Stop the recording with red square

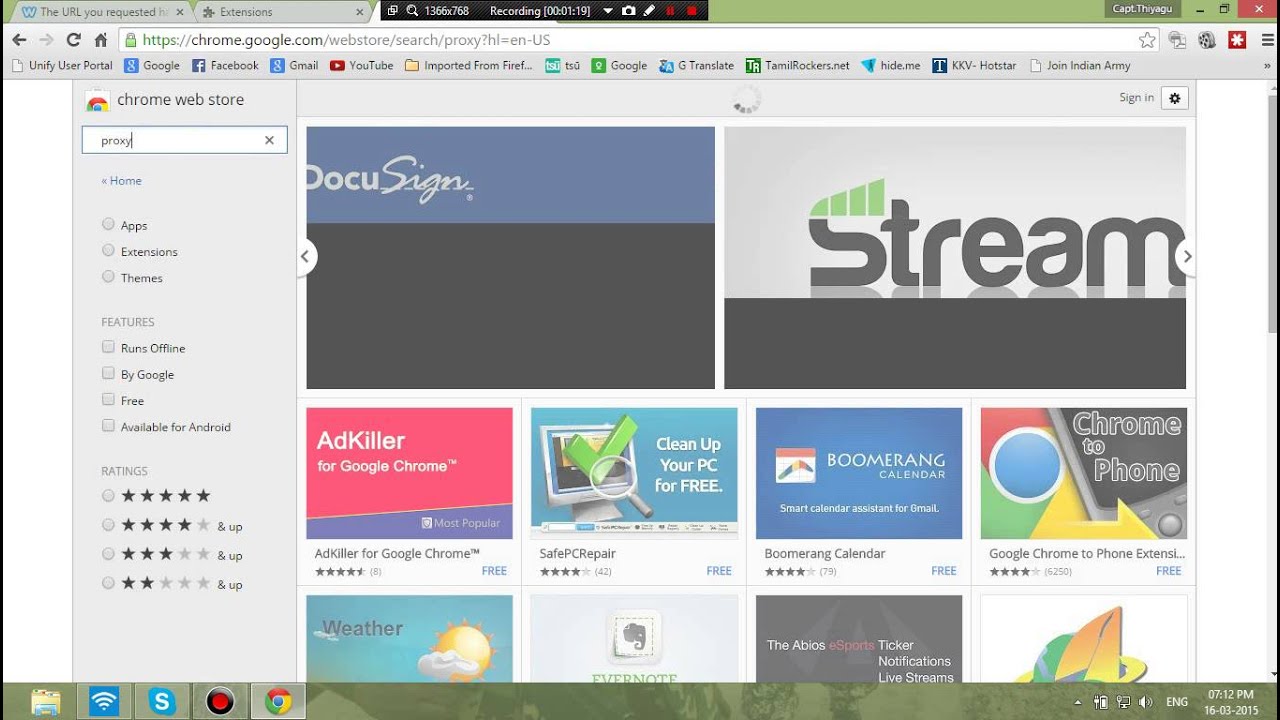pos(691,10)
